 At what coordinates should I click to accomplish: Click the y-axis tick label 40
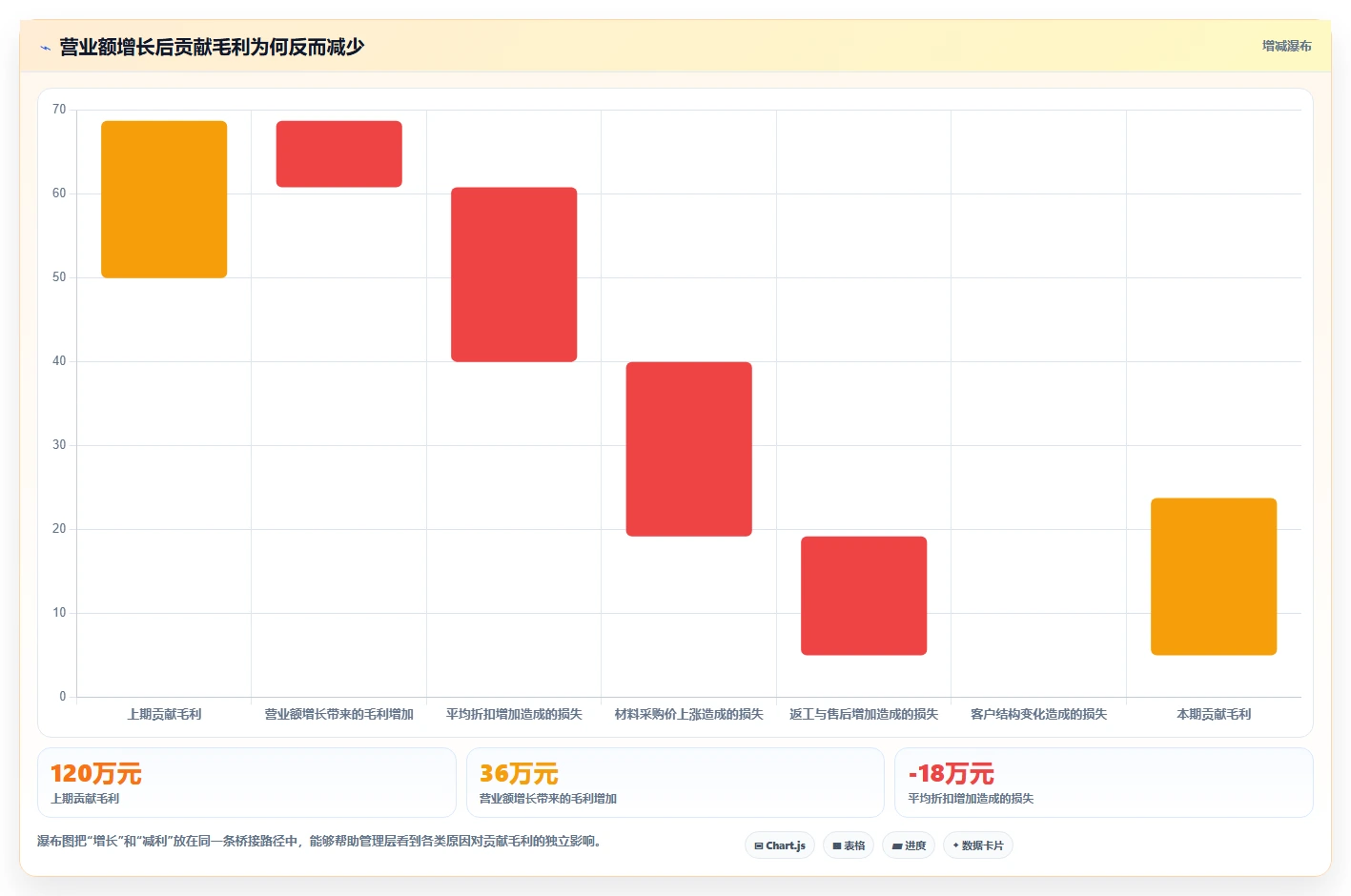coord(59,361)
